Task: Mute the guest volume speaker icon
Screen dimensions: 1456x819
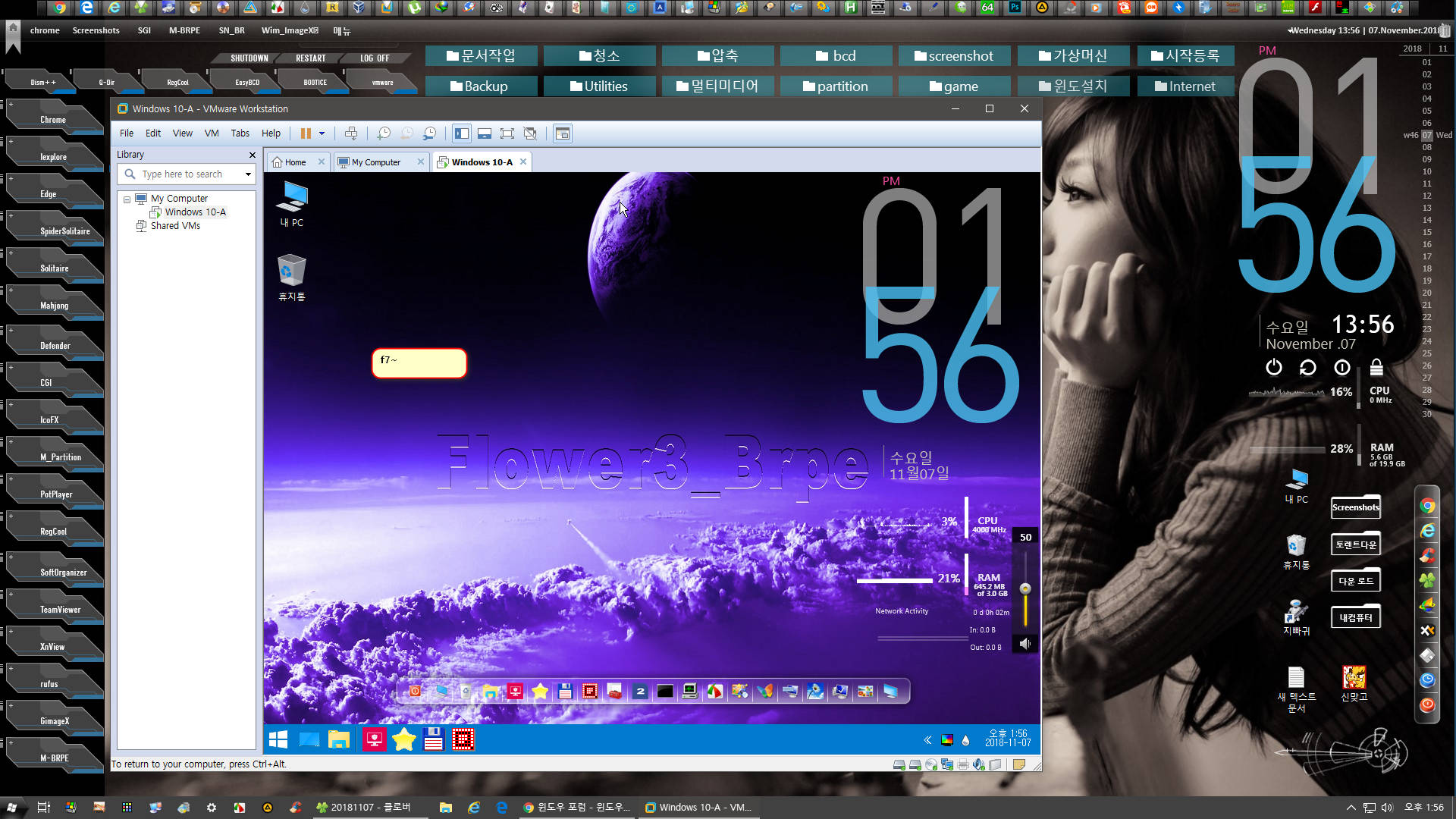Action: (x=1025, y=644)
